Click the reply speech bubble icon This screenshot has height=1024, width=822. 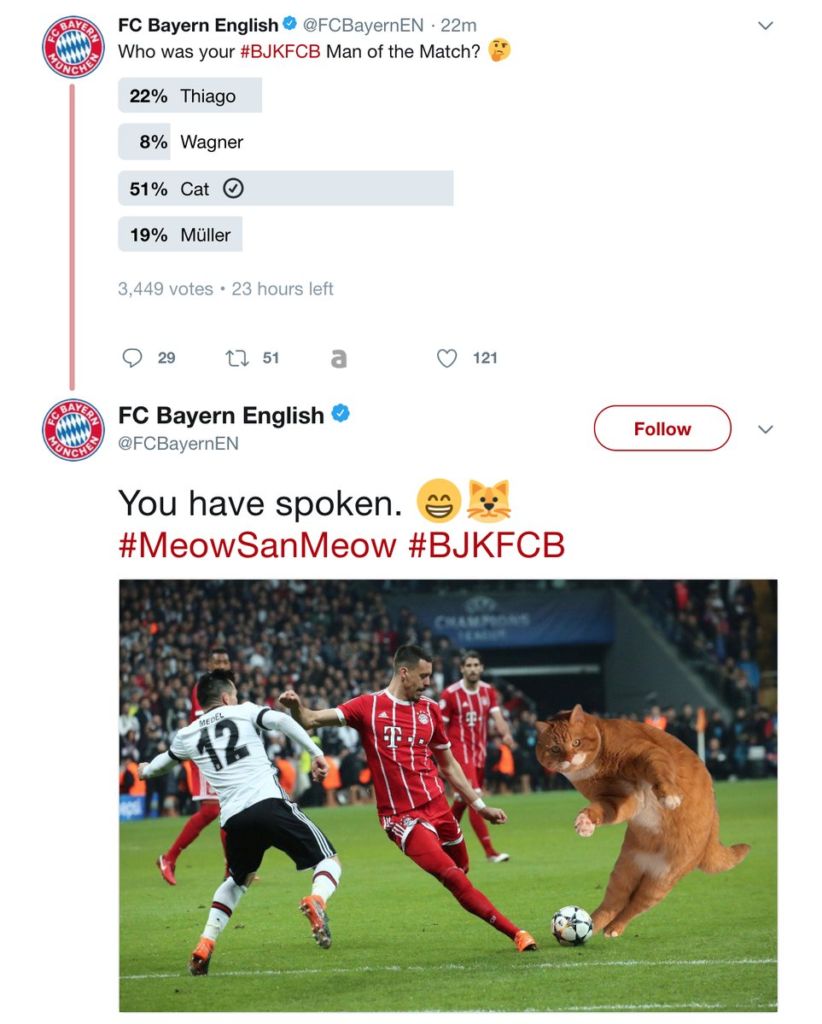(132, 358)
